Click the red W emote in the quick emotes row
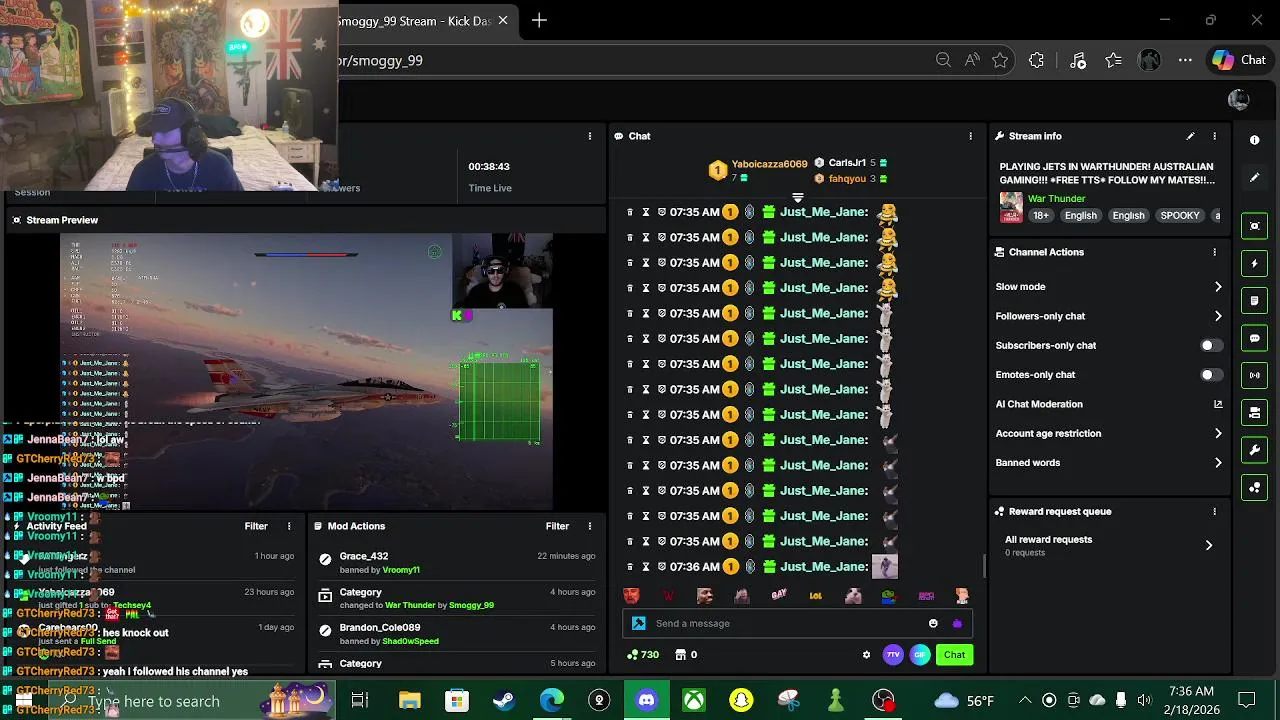Image resolution: width=1280 pixels, height=720 pixels. 668,596
